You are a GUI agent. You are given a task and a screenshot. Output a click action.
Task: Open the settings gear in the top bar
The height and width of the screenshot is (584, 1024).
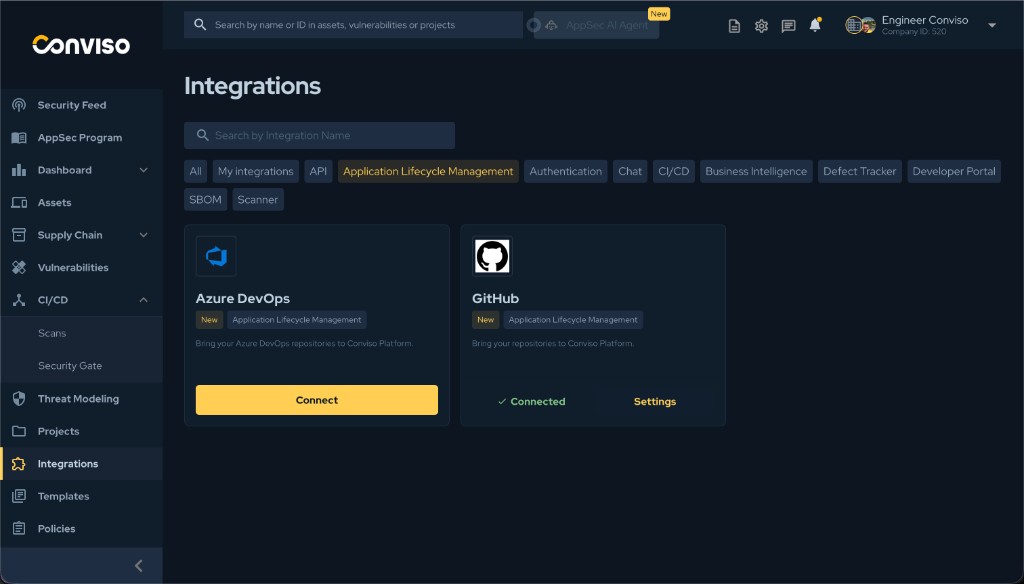tap(761, 25)
